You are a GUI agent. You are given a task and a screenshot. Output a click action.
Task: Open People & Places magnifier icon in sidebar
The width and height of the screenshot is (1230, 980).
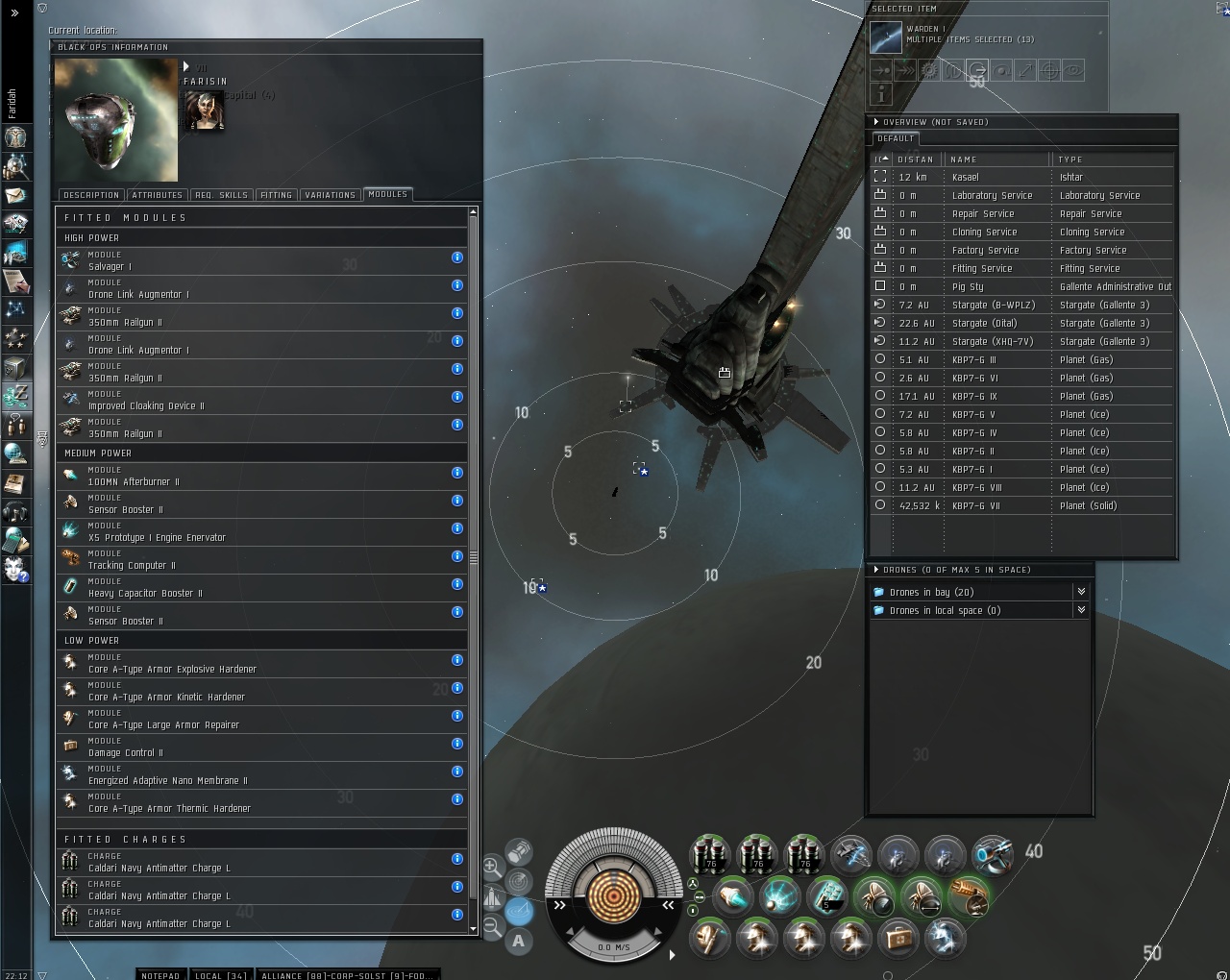pos(15,167)
